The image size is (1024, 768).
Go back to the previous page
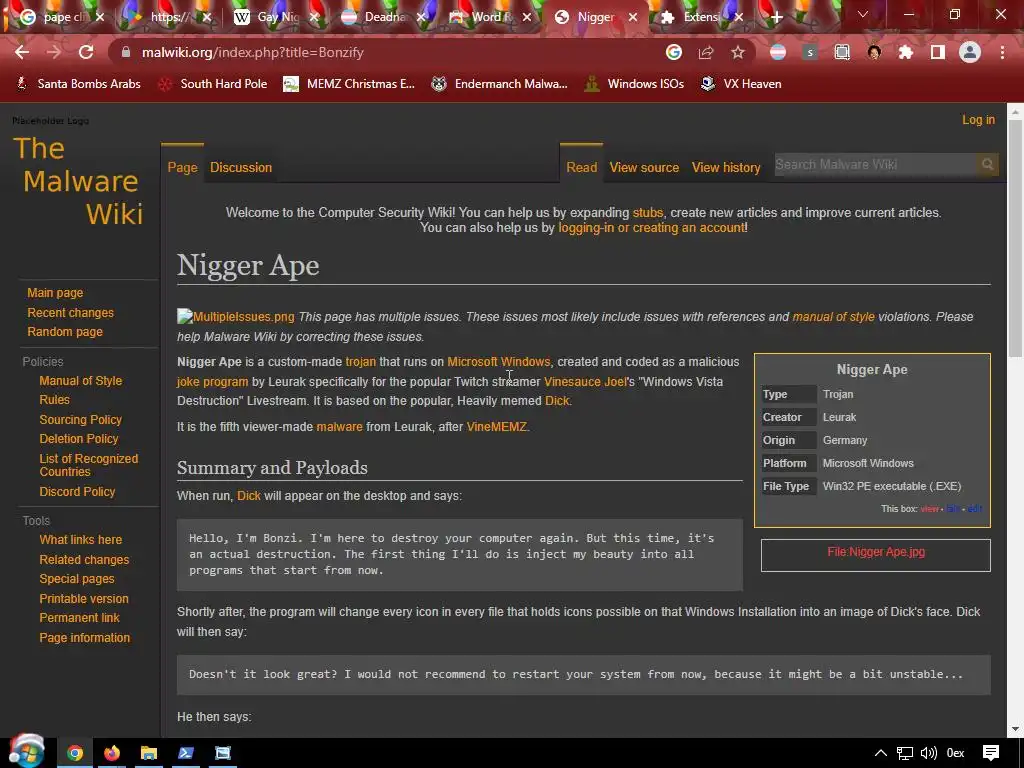[22, 52]
